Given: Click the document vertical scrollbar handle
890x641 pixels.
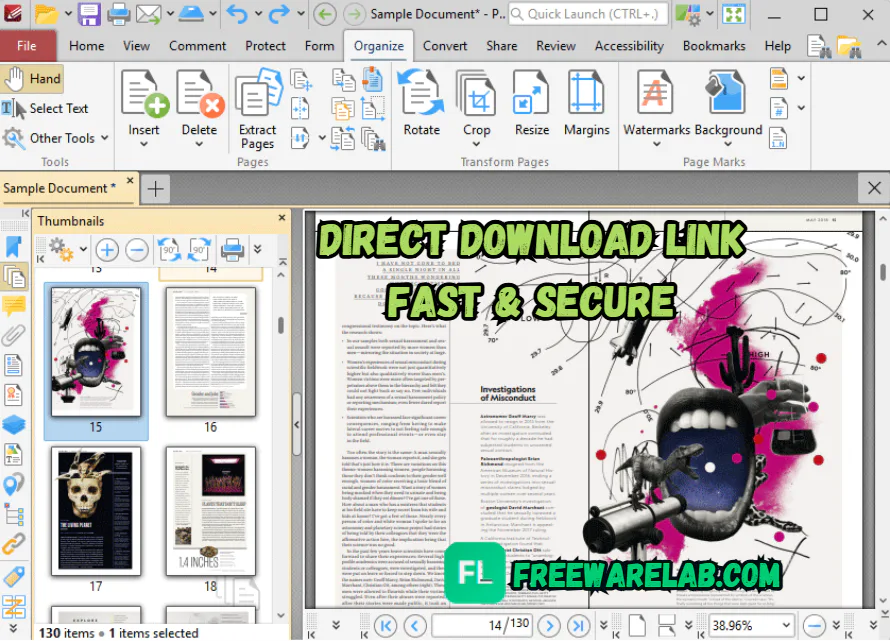Looking at the screenshot, I should point(883,272).
